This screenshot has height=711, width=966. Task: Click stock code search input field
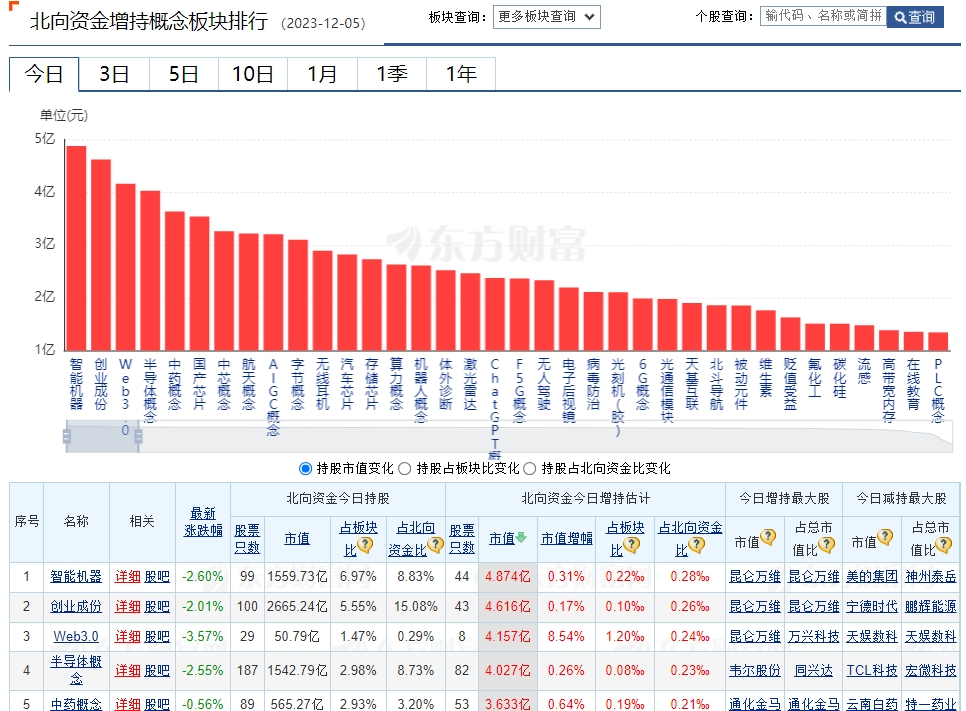pos(822,16)
